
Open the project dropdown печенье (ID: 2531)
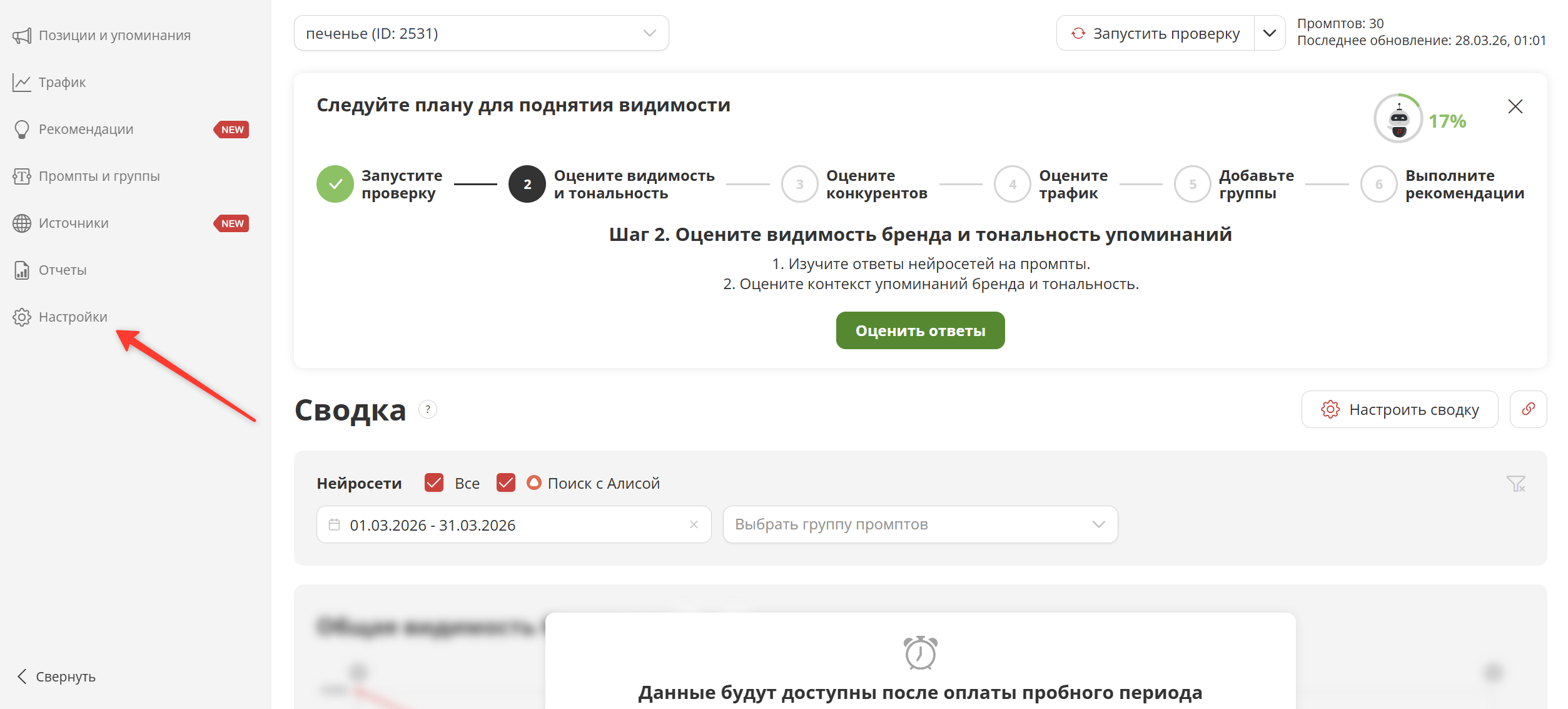click(481, 33)
